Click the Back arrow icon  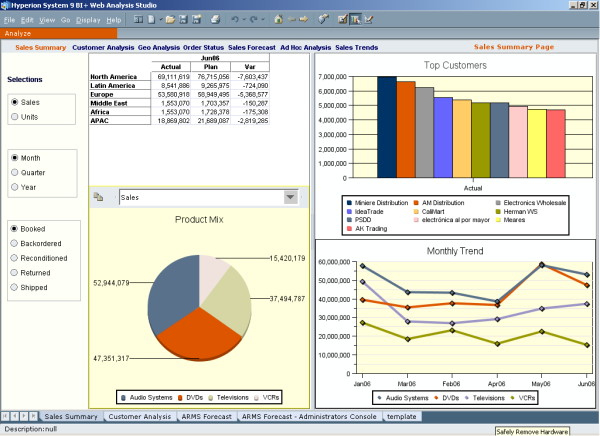coord(292,19)
